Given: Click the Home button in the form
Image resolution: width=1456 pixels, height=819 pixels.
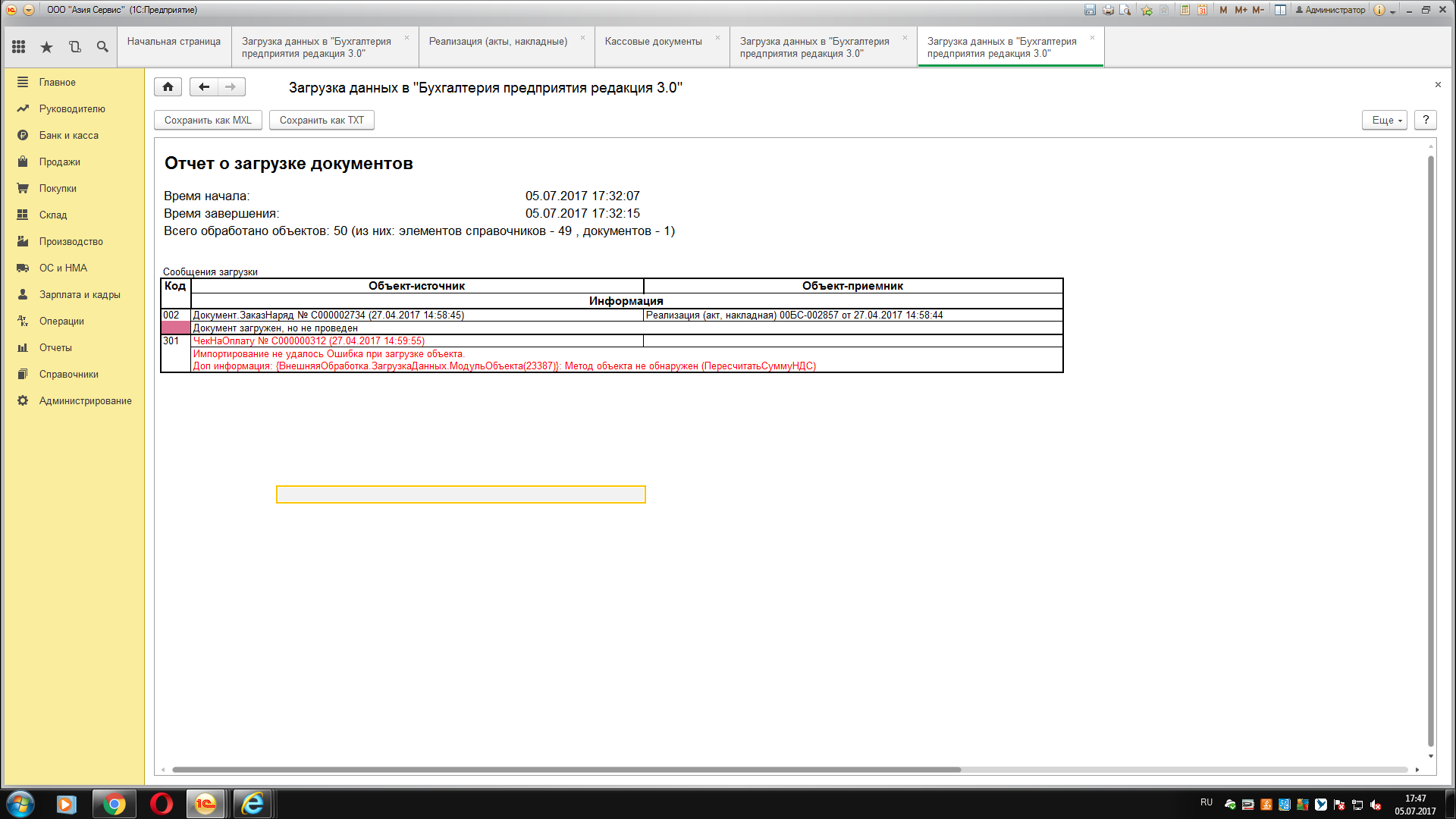Looking at the screenshot, I should 168,86.
